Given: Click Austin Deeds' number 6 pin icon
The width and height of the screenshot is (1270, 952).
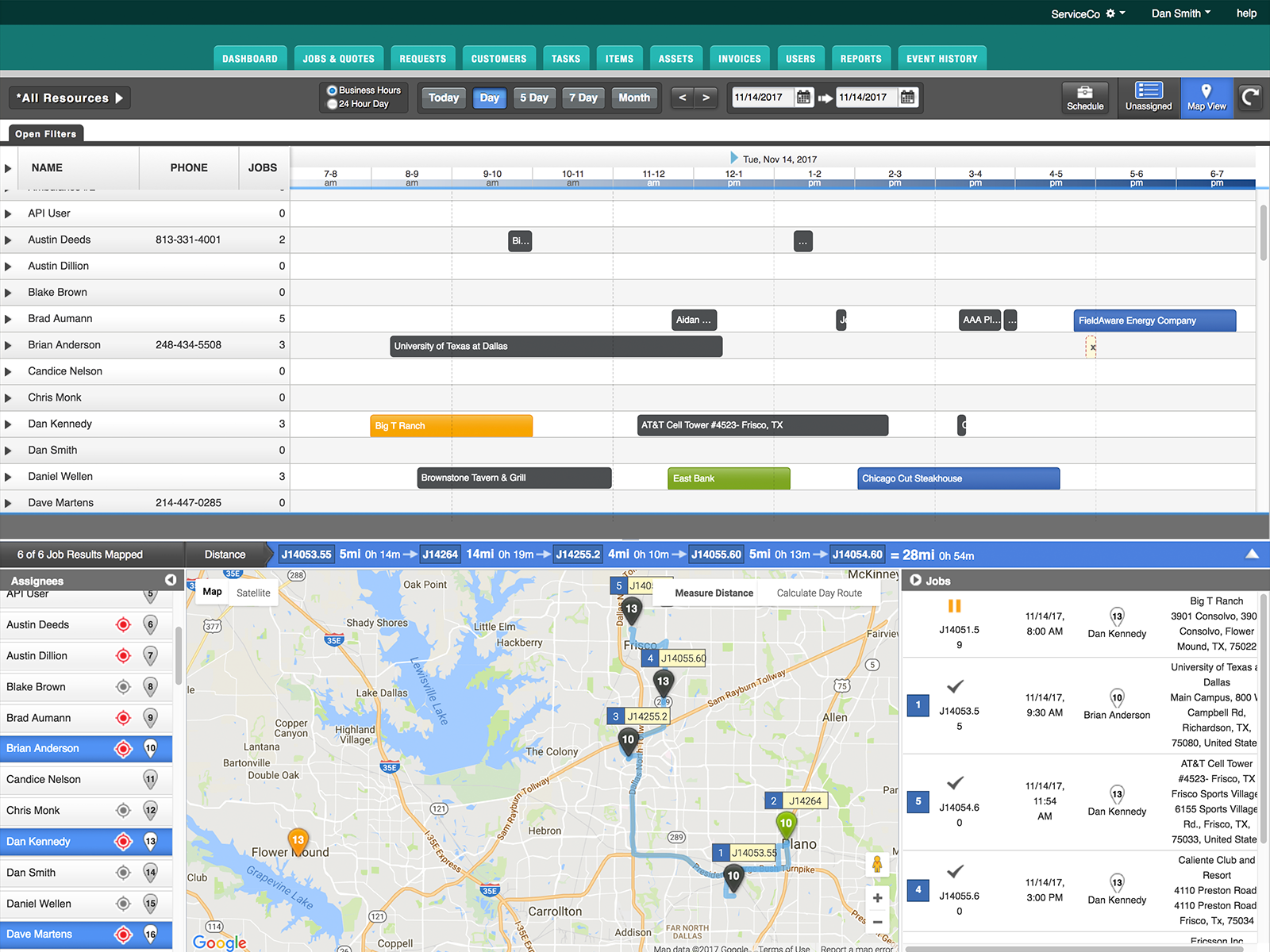Looking at the screenshot, I should tap(150, 625).
